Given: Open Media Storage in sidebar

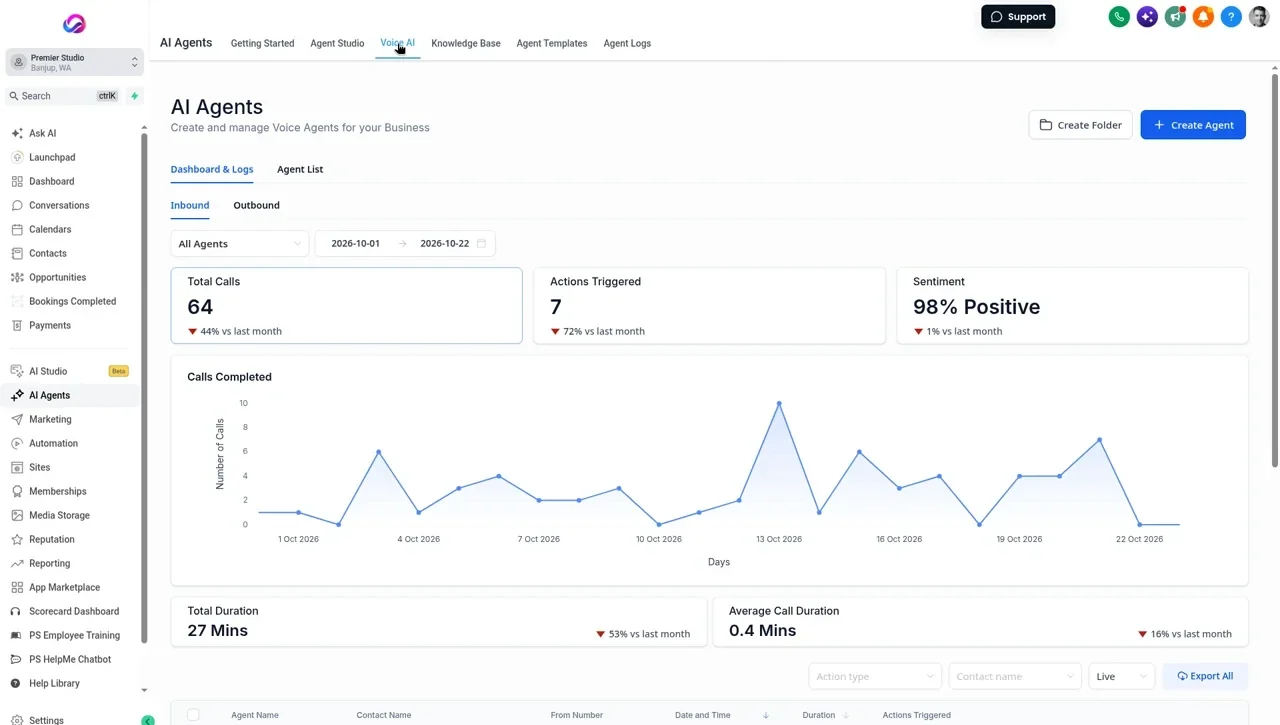Looking at the screenshot, I should 59,515.
